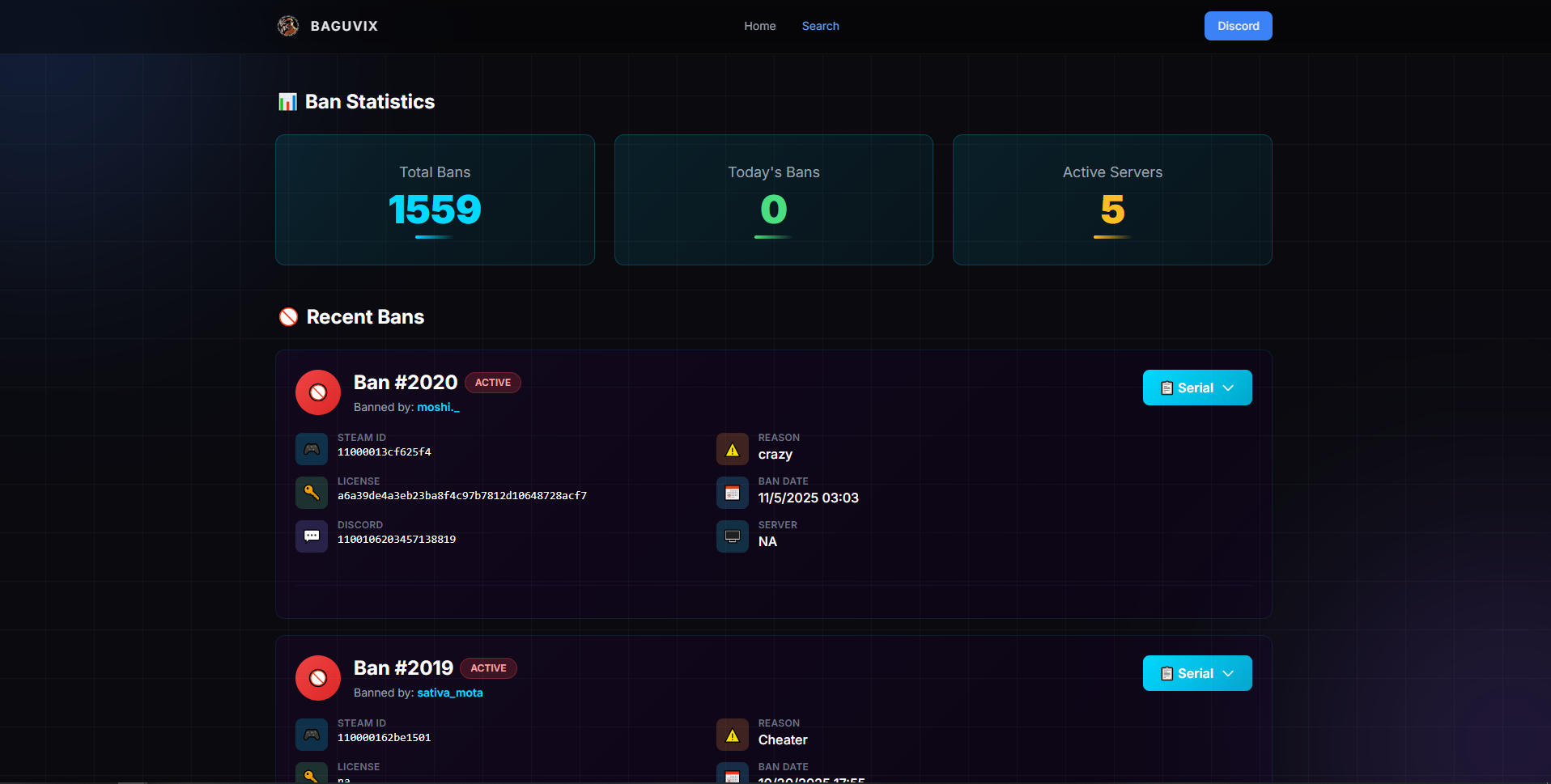Click the Baguvix logo avatar icon
The height and width of the screenshot is (784, 1551).
(288, 26)
